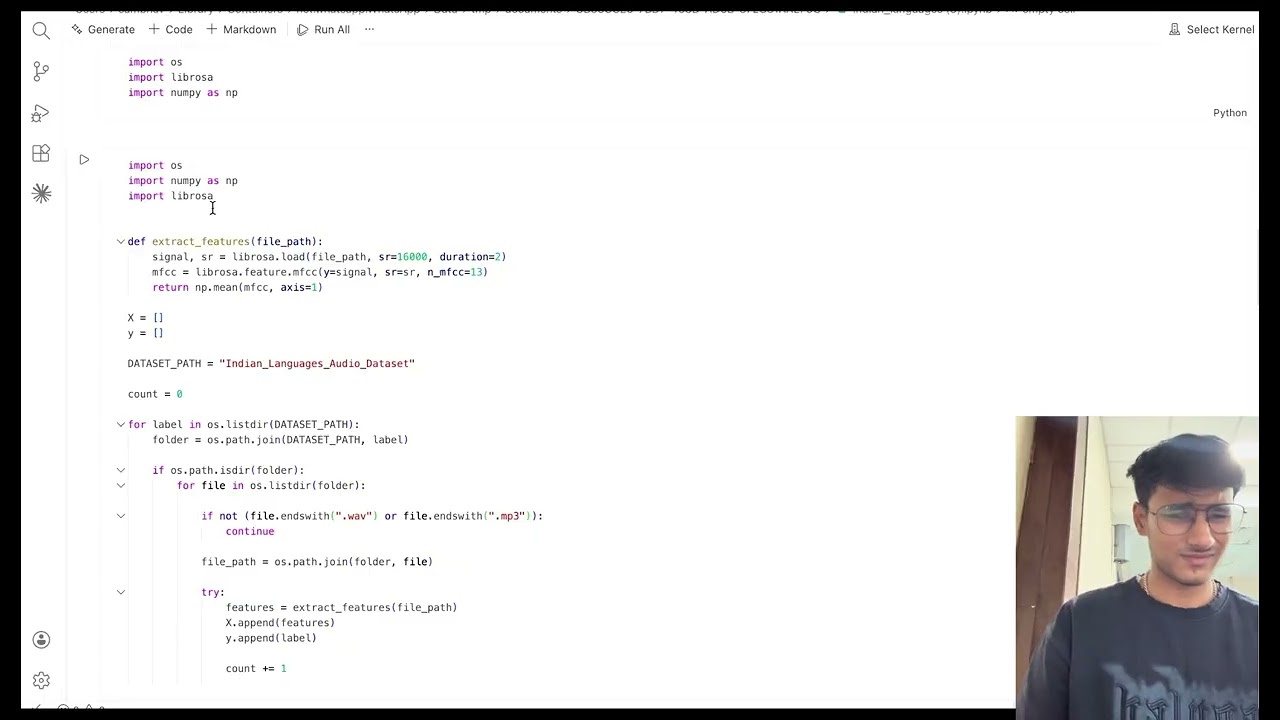Viewport: 1280px width, 720px height.
Task: Run the second notebook cell
Action: [x=84, y=160]
